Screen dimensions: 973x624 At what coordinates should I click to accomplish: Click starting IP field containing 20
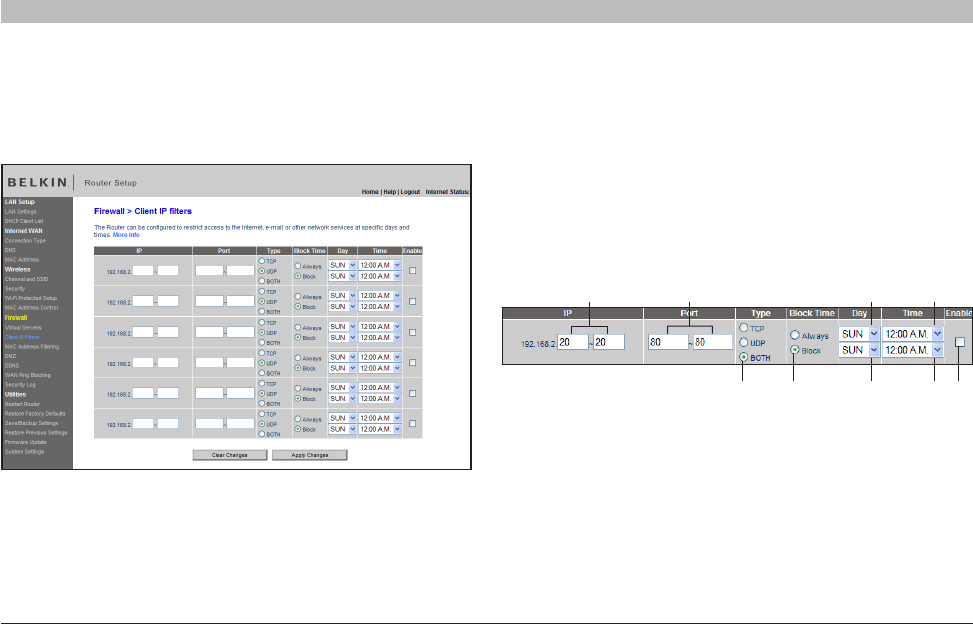click(x=572, y=342)
